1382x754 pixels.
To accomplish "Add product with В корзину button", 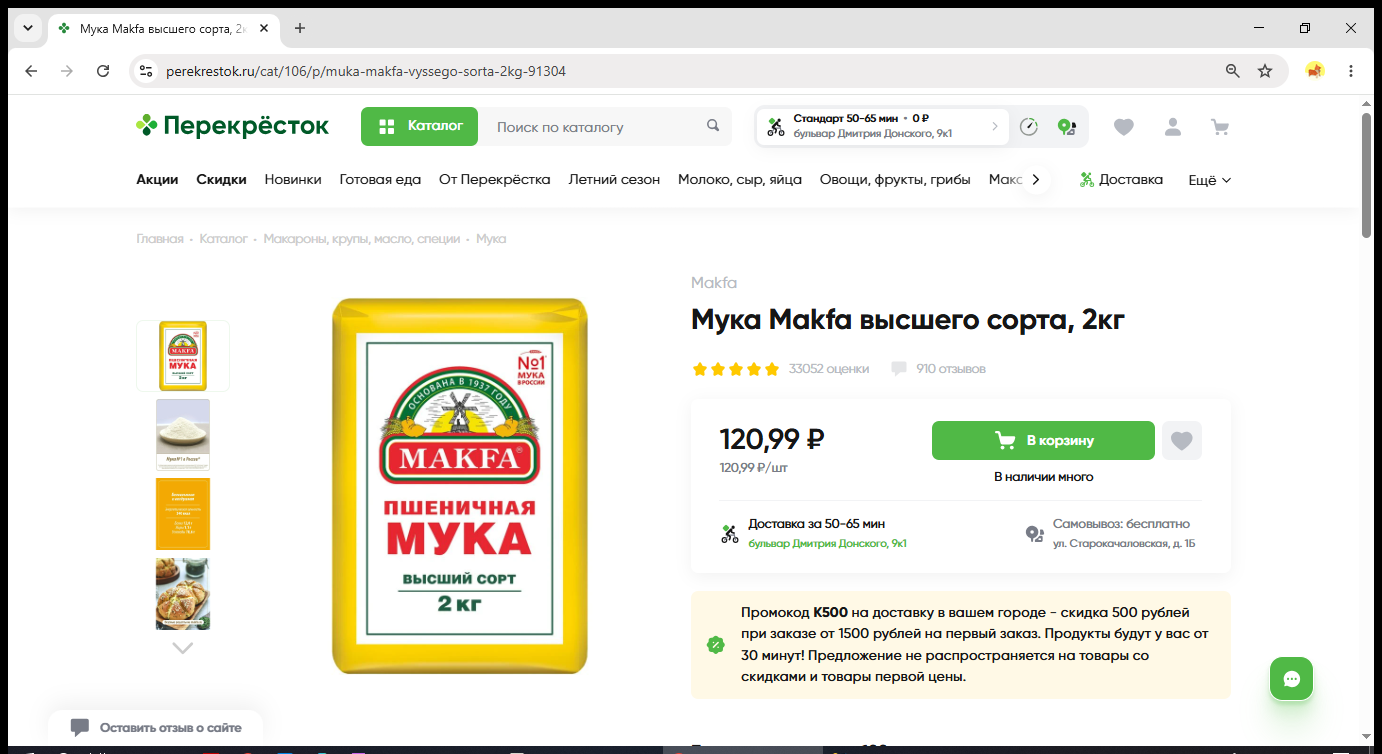I will (1043, 440).
